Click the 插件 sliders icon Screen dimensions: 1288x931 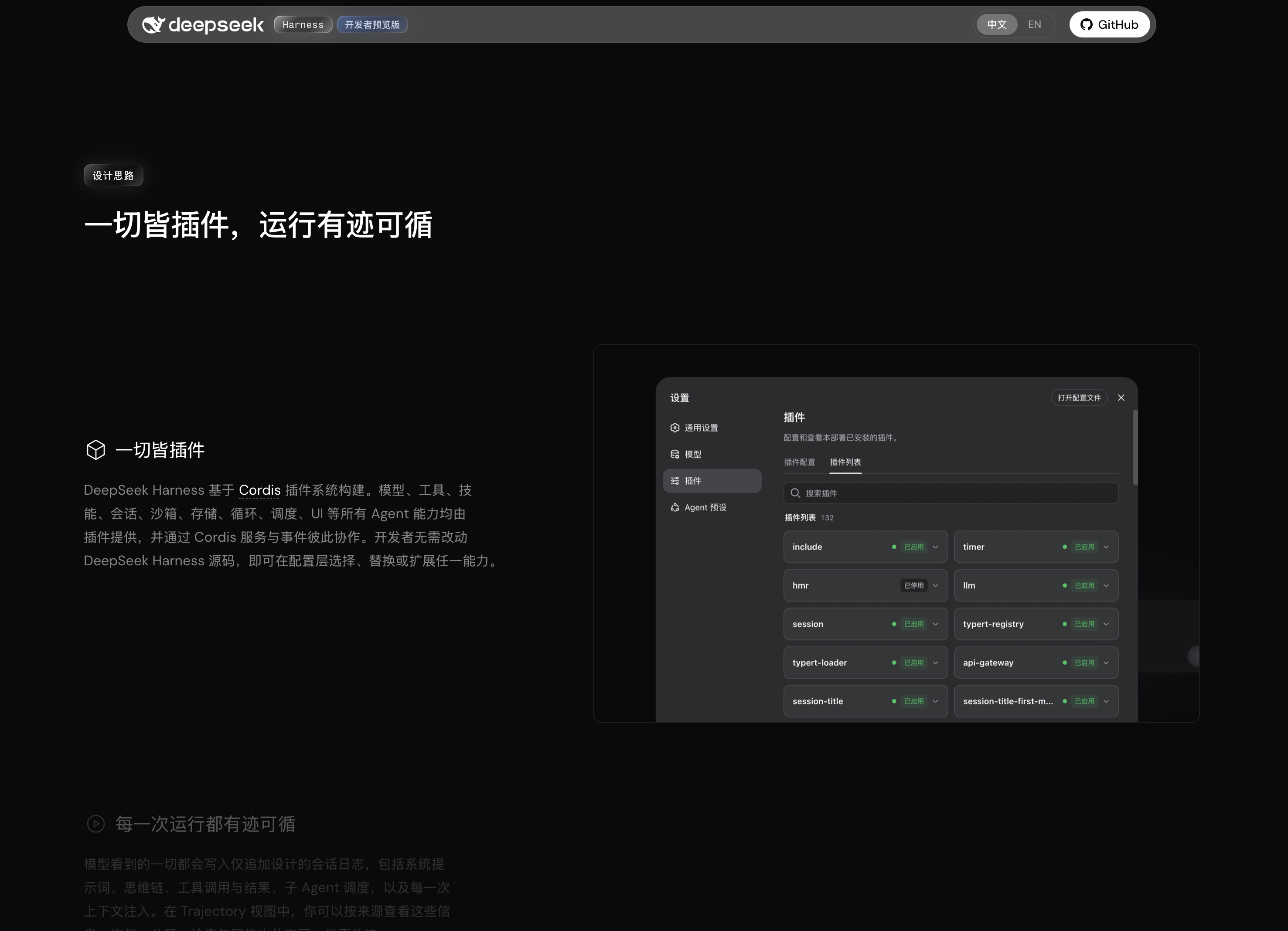[x=675, y=481]
